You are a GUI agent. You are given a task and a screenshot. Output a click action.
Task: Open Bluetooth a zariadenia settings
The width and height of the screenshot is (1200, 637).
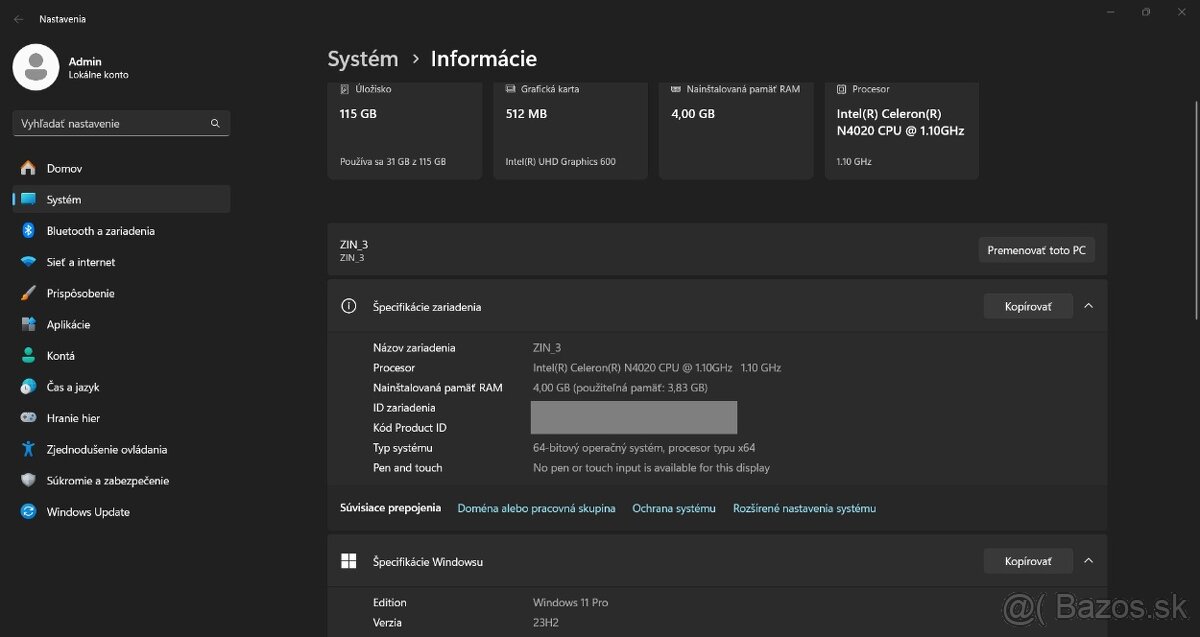pos(100,231)
